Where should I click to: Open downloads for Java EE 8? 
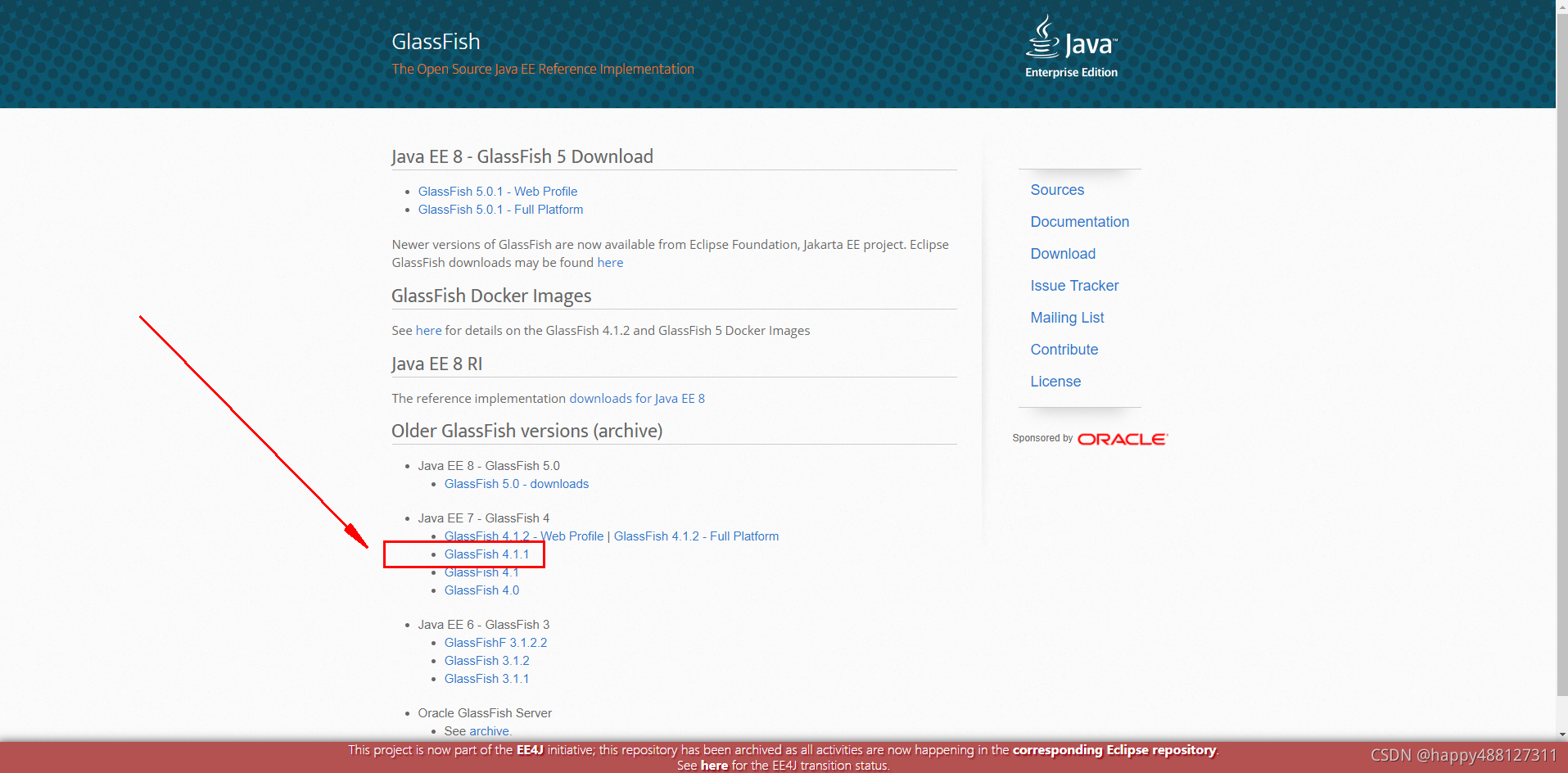coord(636,398)
